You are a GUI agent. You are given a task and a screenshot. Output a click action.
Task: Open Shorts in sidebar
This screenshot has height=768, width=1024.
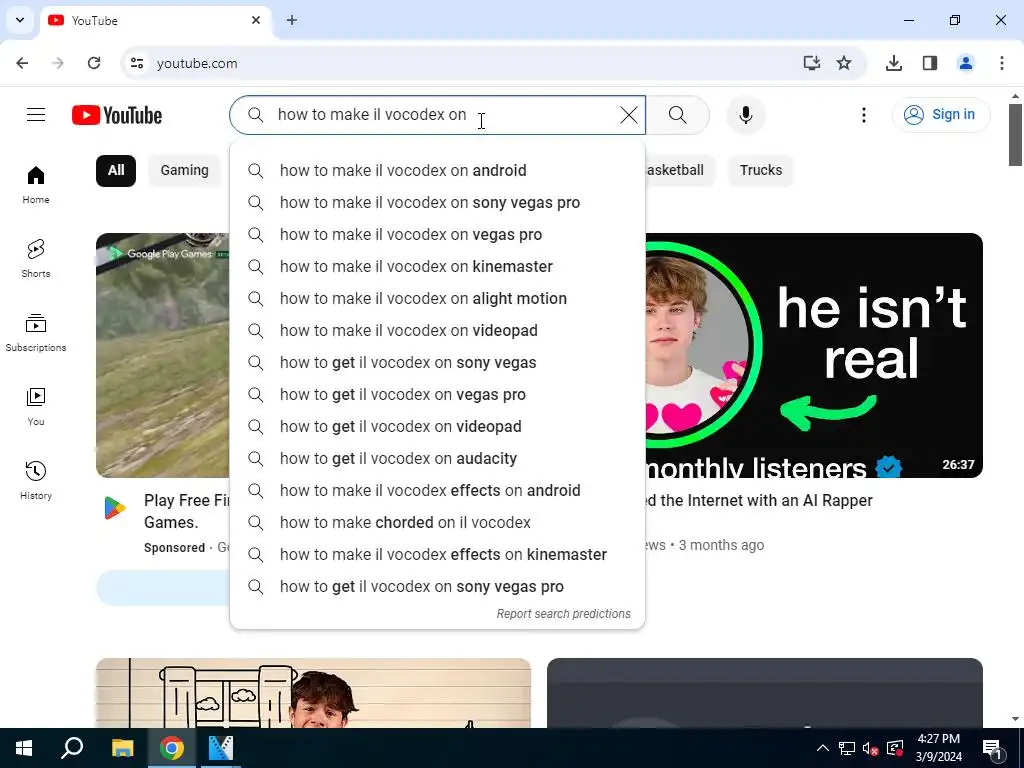36,259
